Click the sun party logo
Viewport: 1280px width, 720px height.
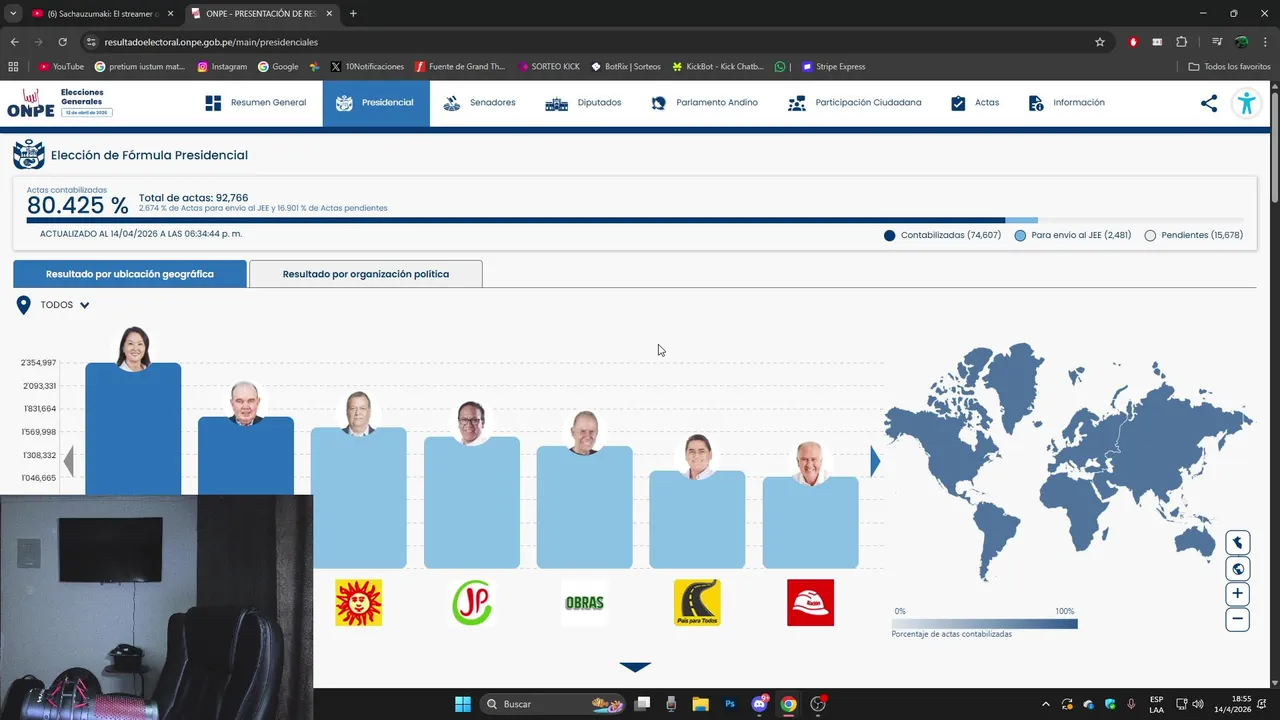point(359,603)
